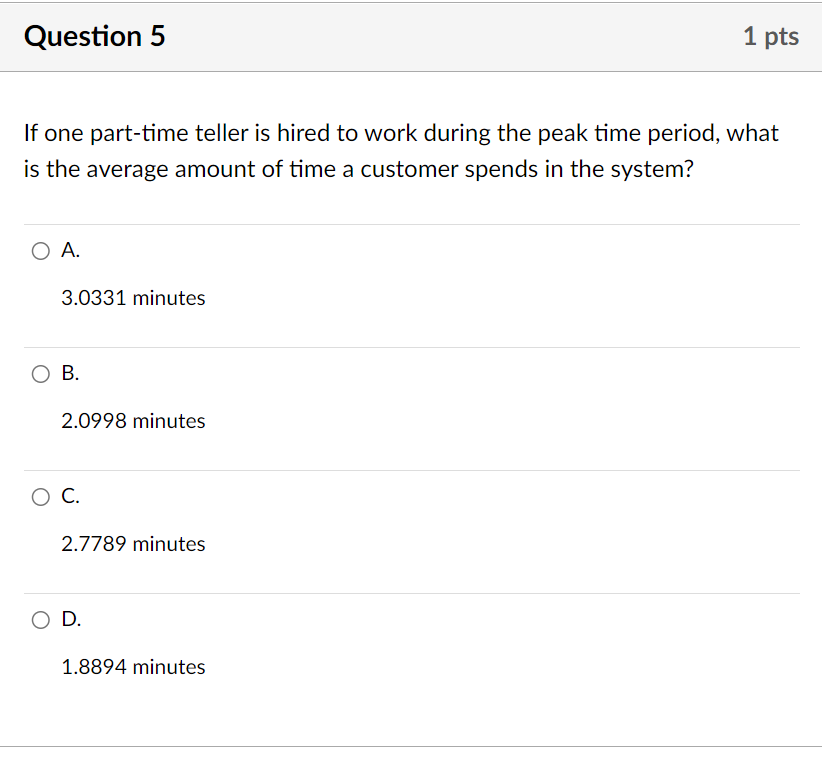Click the answer text 2.0998 minutes
822x760 pixels.
[133, 421]
